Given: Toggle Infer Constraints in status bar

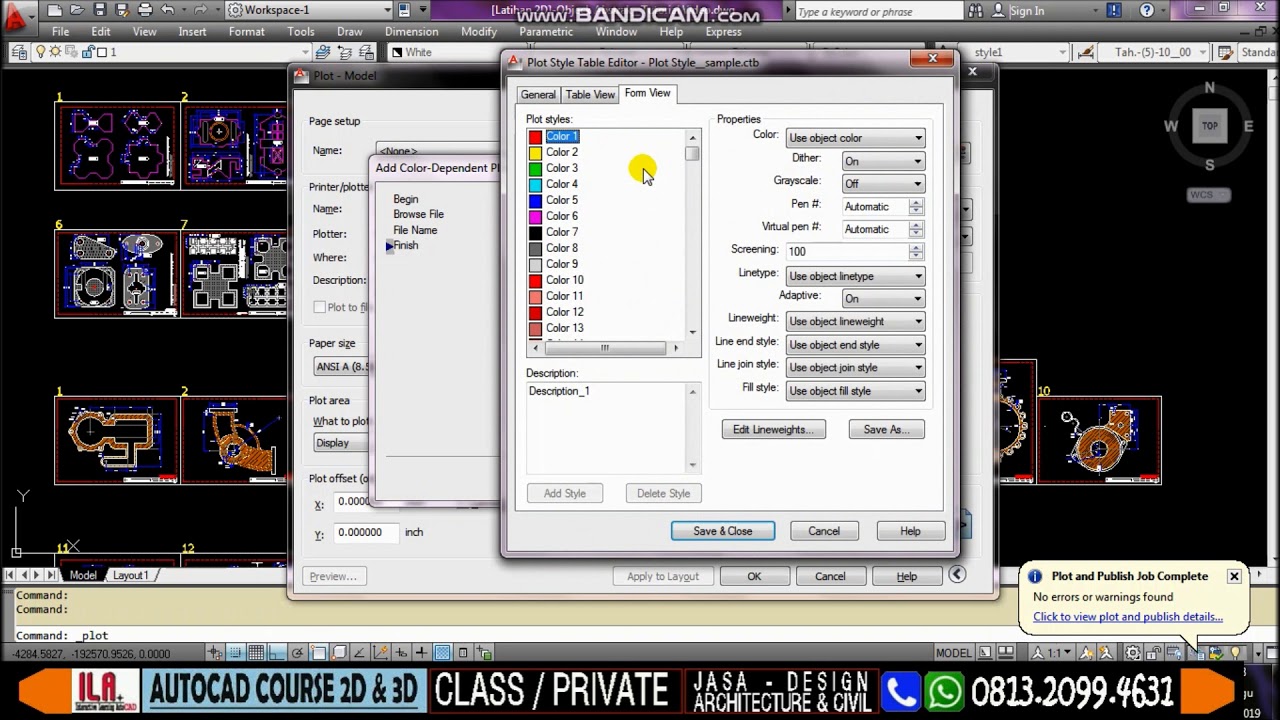Looking at the screenshot, I should pos(217,653).
